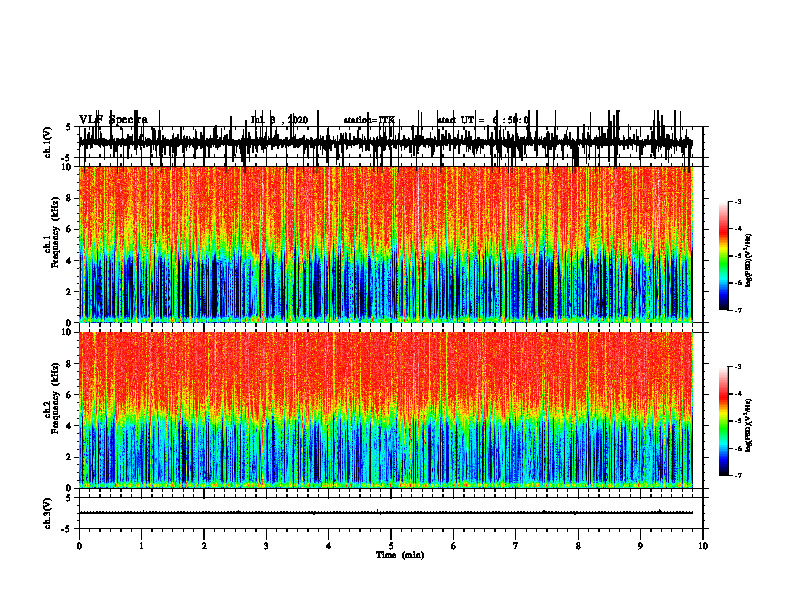The image size is (792, 612).
Task: Click time axis tick label '5'
Action: (391, 546)
